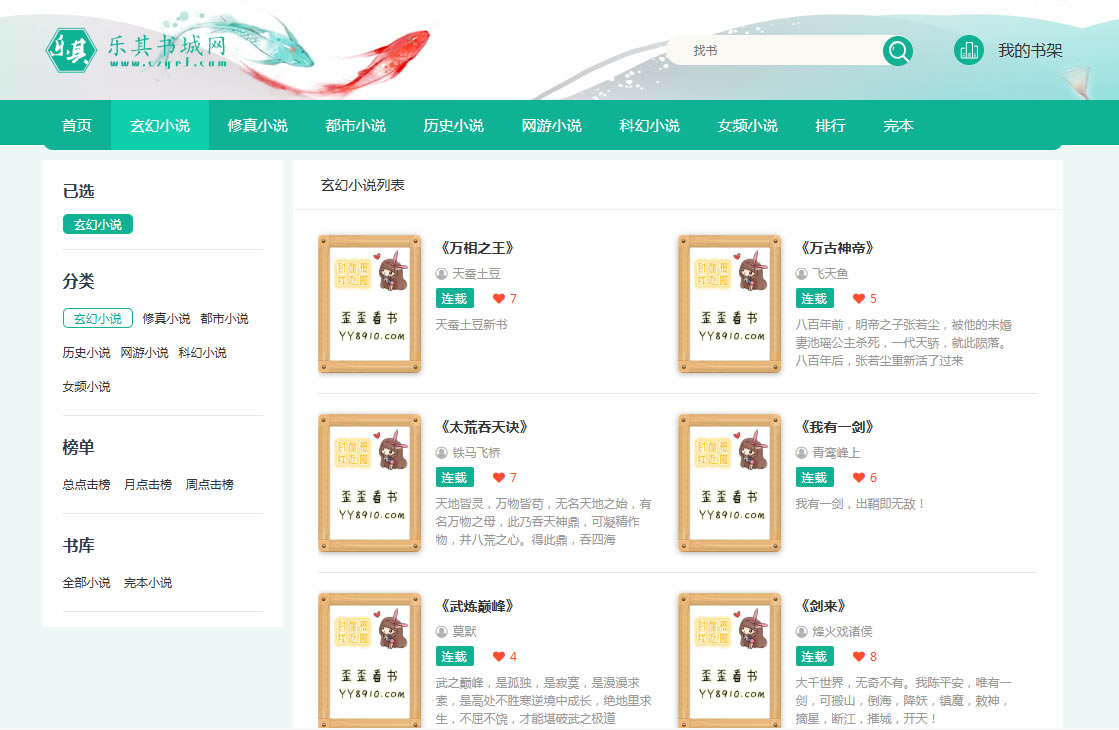This screenshot has width=1119, height=730.
Task: Click the bookshelf chart icon
Action: point(968,50)
